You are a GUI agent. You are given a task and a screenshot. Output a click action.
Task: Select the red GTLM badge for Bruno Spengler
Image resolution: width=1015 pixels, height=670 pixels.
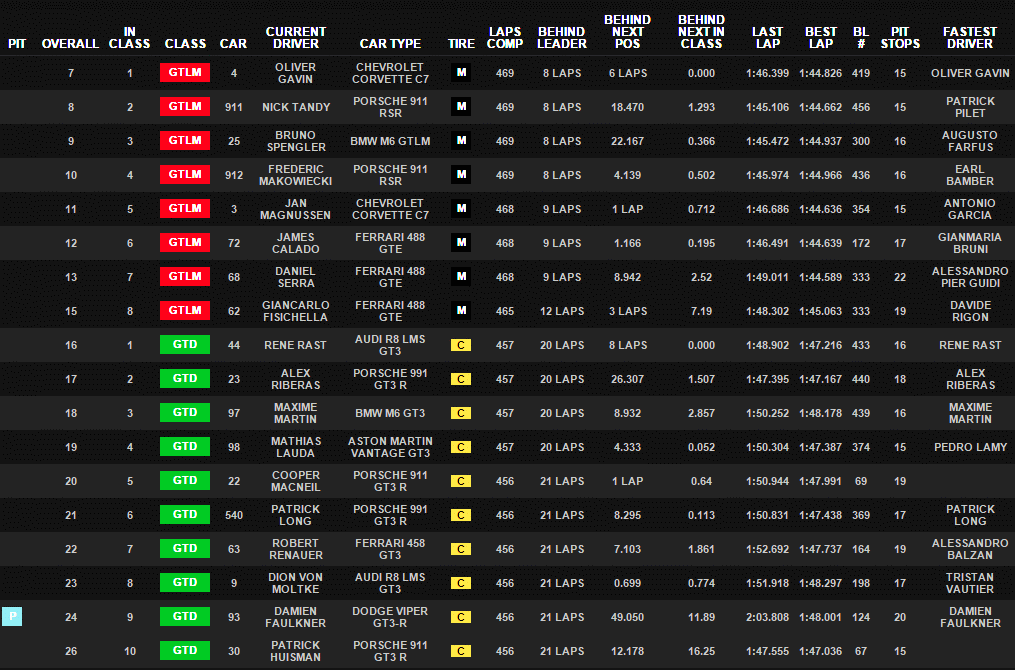point(185,141)
